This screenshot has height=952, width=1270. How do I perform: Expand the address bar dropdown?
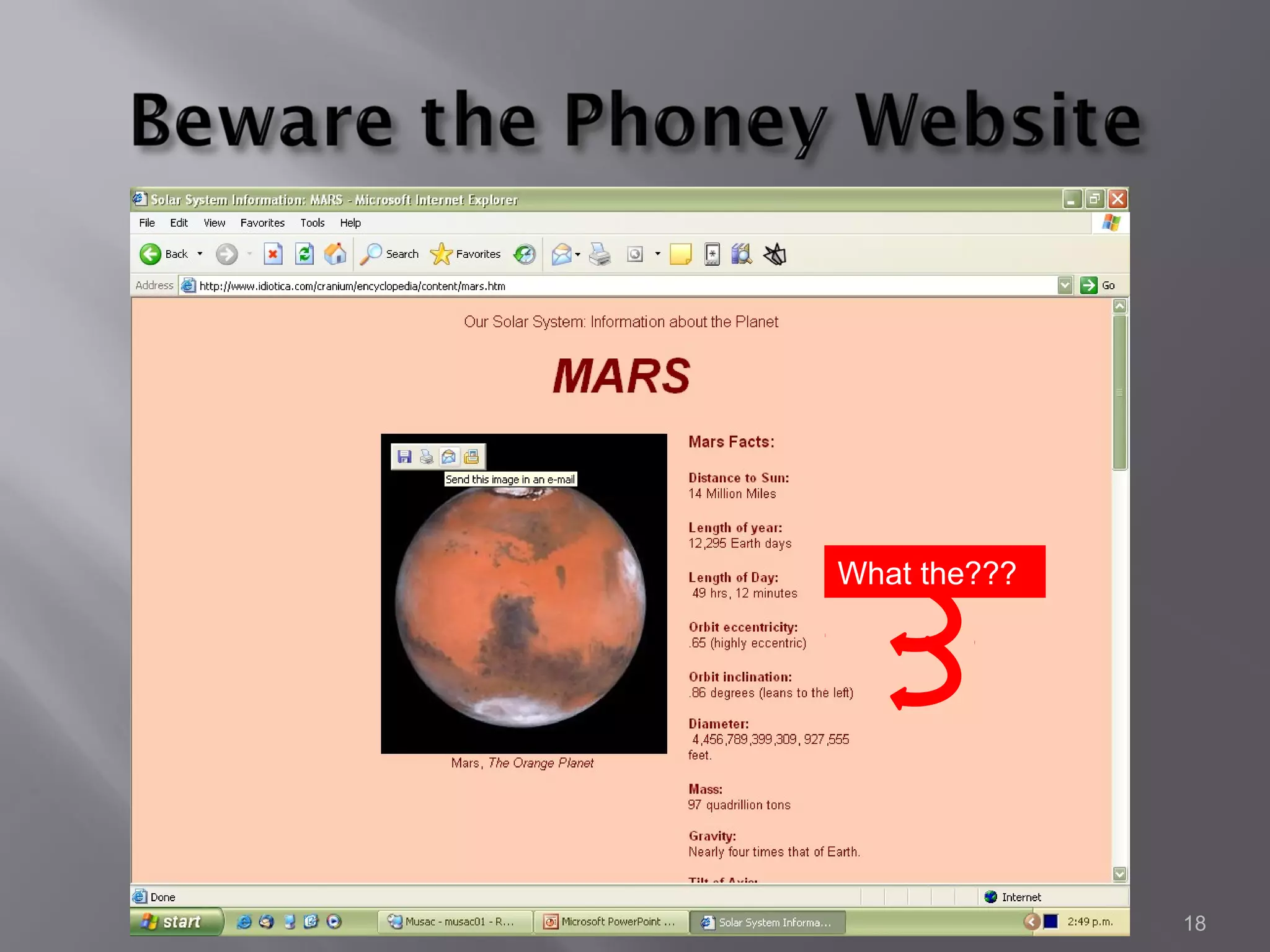pyautogui.click(x=1065, y=286)
